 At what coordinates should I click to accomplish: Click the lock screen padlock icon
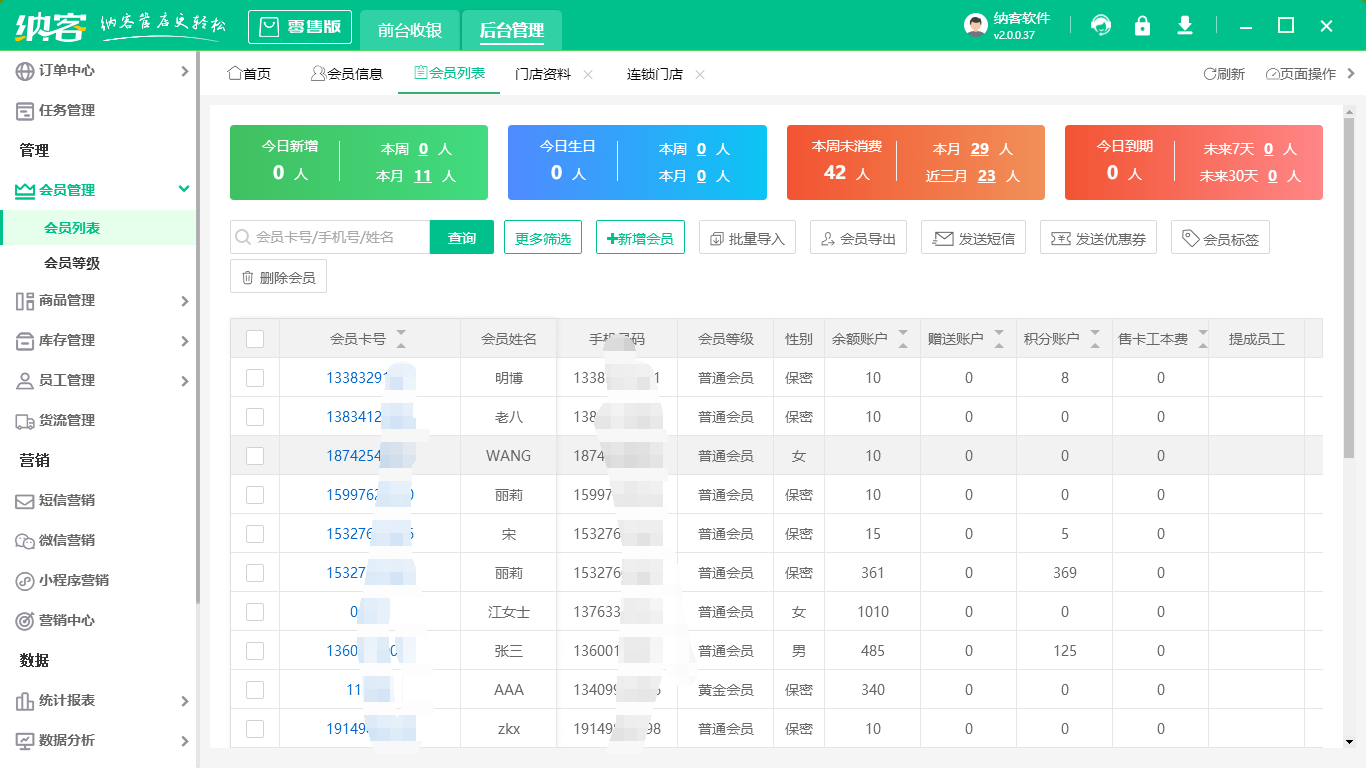click(x=1142, y=25)
